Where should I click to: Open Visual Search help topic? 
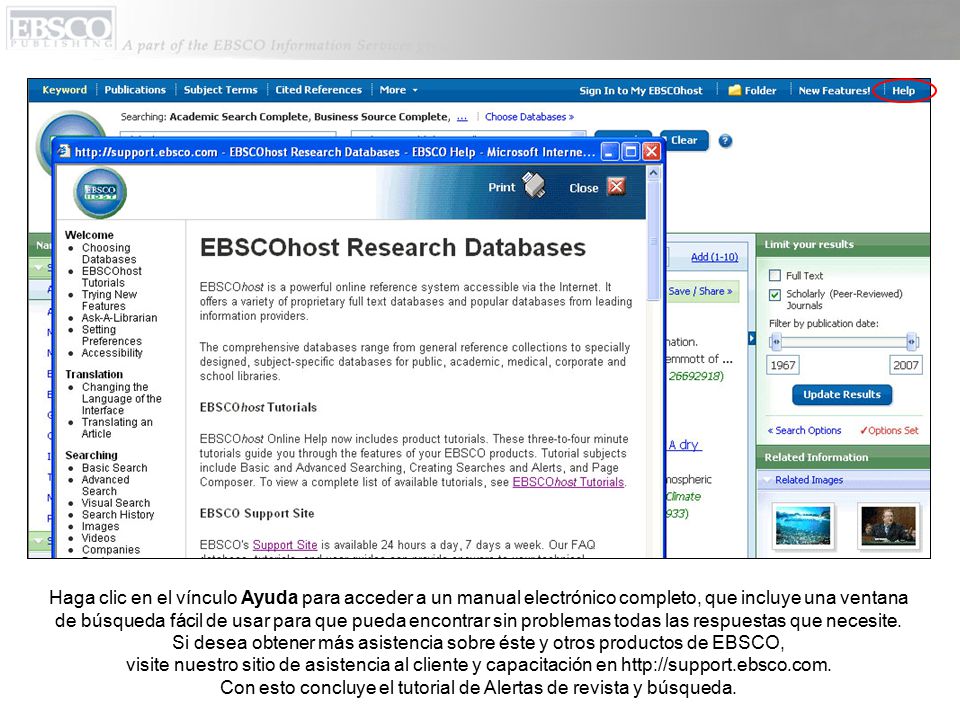[x=116, y=503]
